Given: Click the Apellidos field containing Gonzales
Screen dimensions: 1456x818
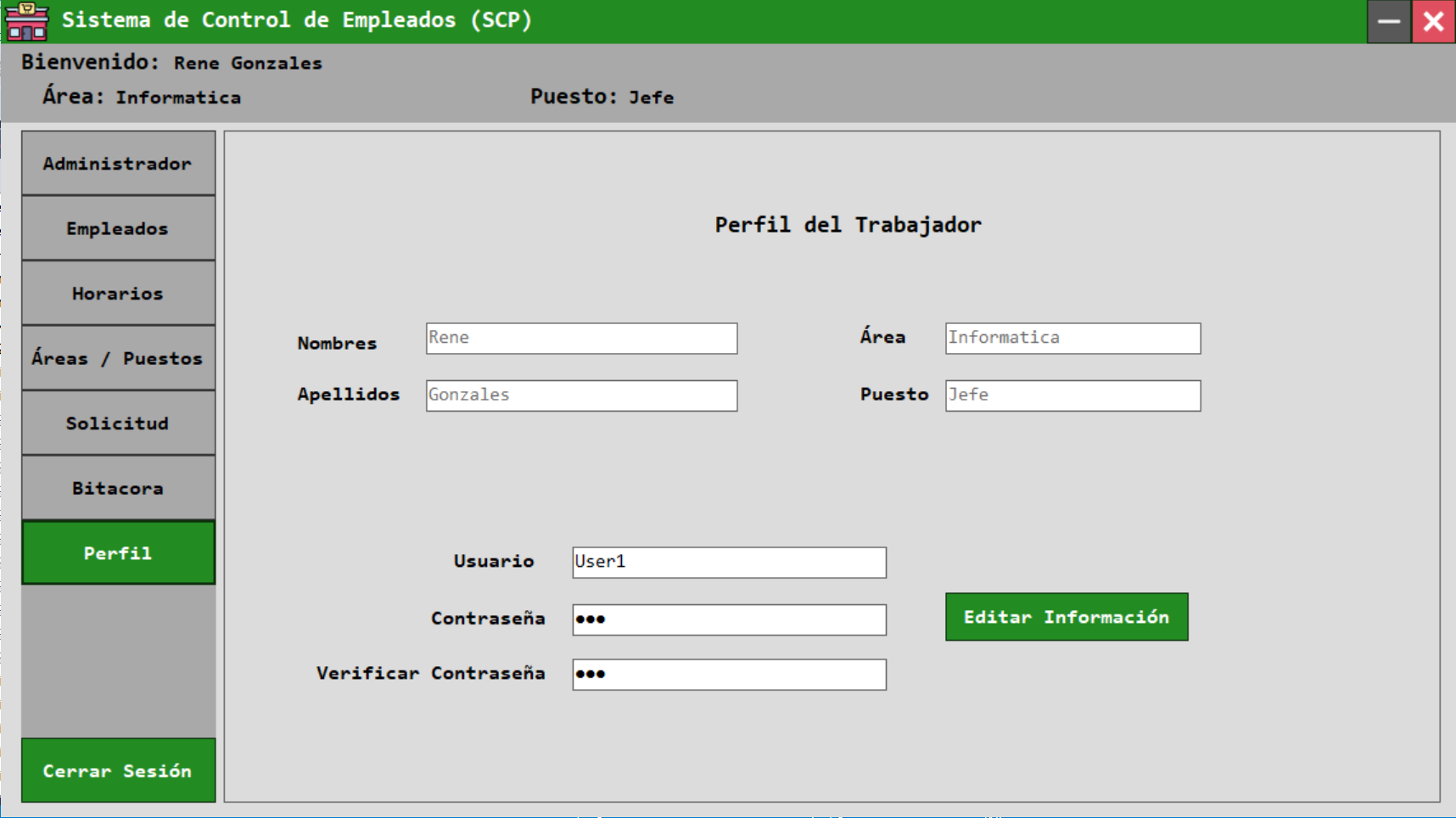Looking at the screenshot, I should click(x=581, y=395).
